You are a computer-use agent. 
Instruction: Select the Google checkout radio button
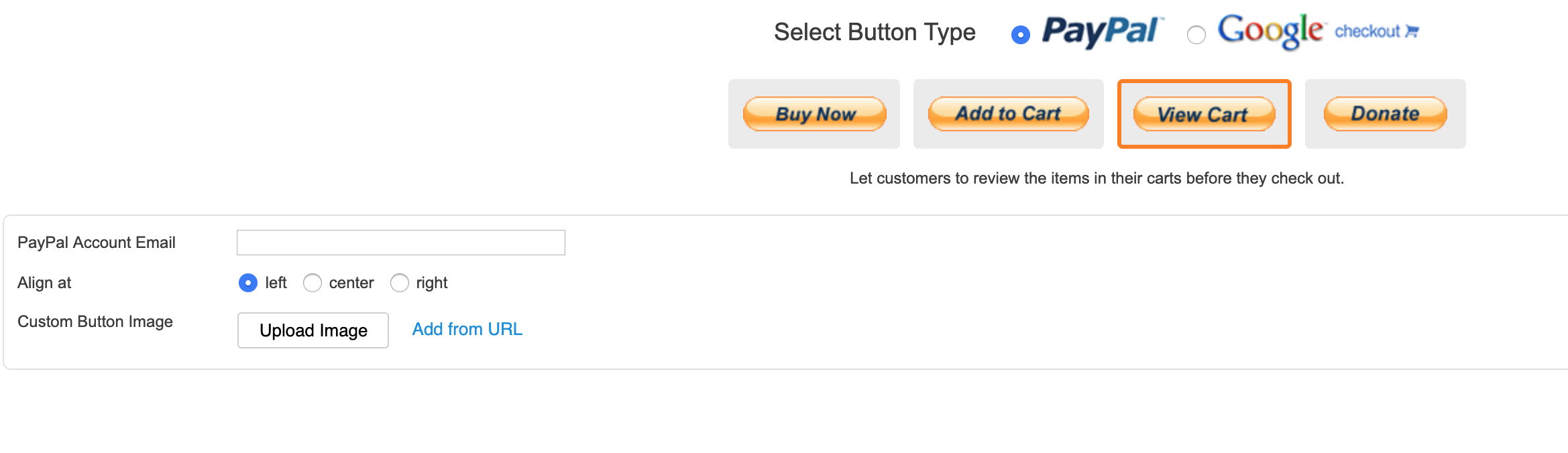tap(1196, 35)
